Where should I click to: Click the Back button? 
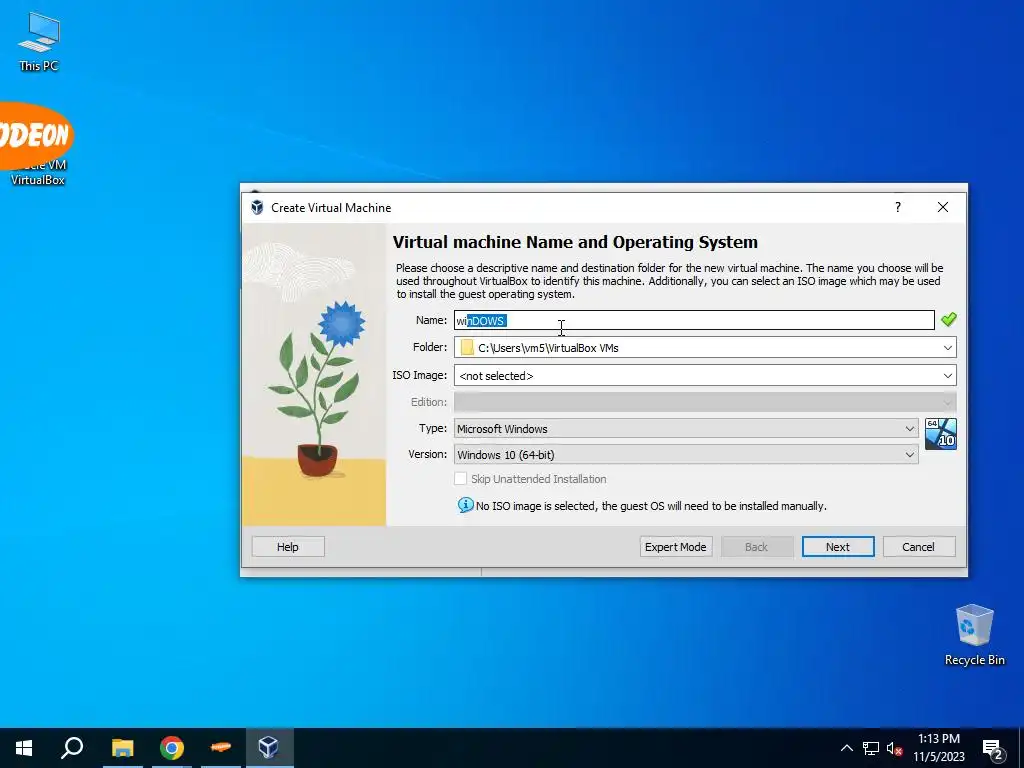756,547
